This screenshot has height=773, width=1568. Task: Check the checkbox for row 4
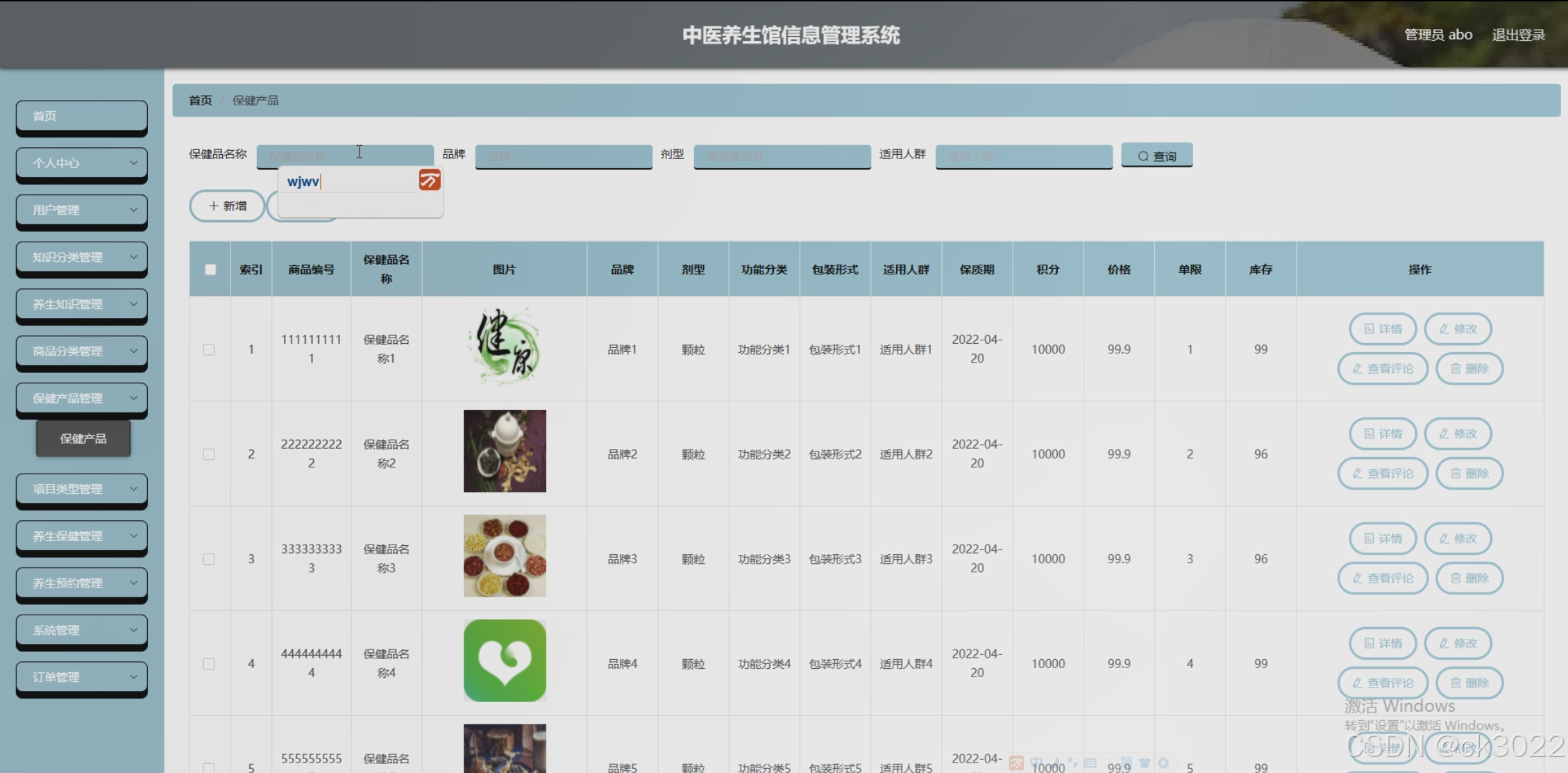click(209, 664)
